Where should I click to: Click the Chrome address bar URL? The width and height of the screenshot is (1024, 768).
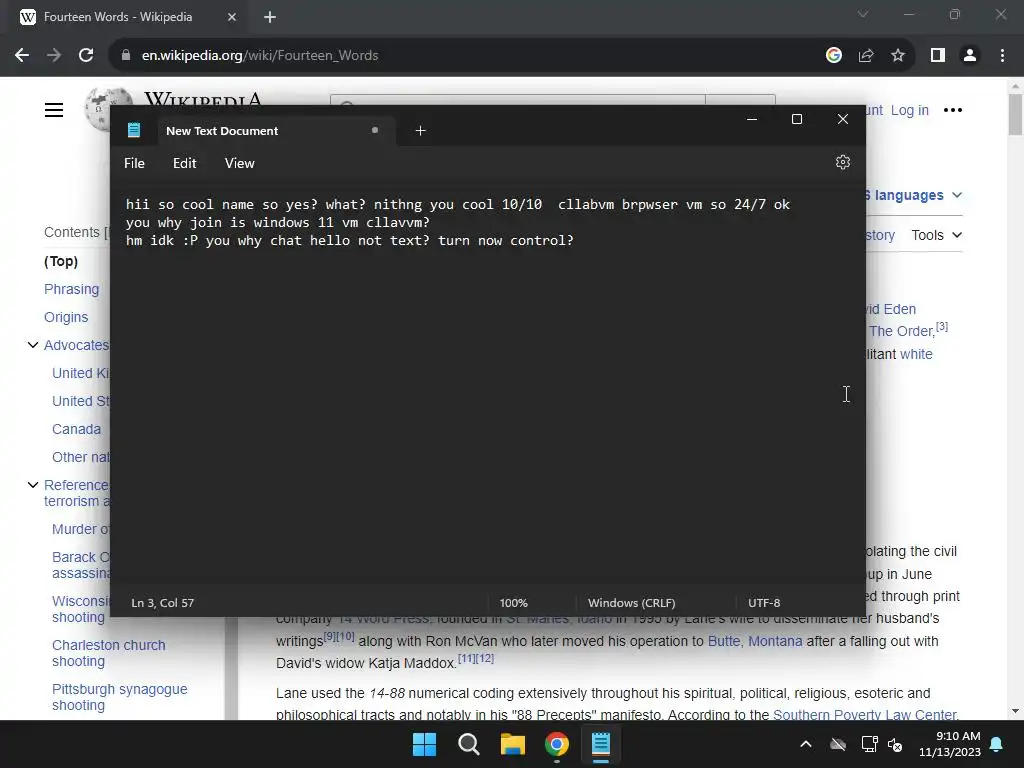coord(260,56)
